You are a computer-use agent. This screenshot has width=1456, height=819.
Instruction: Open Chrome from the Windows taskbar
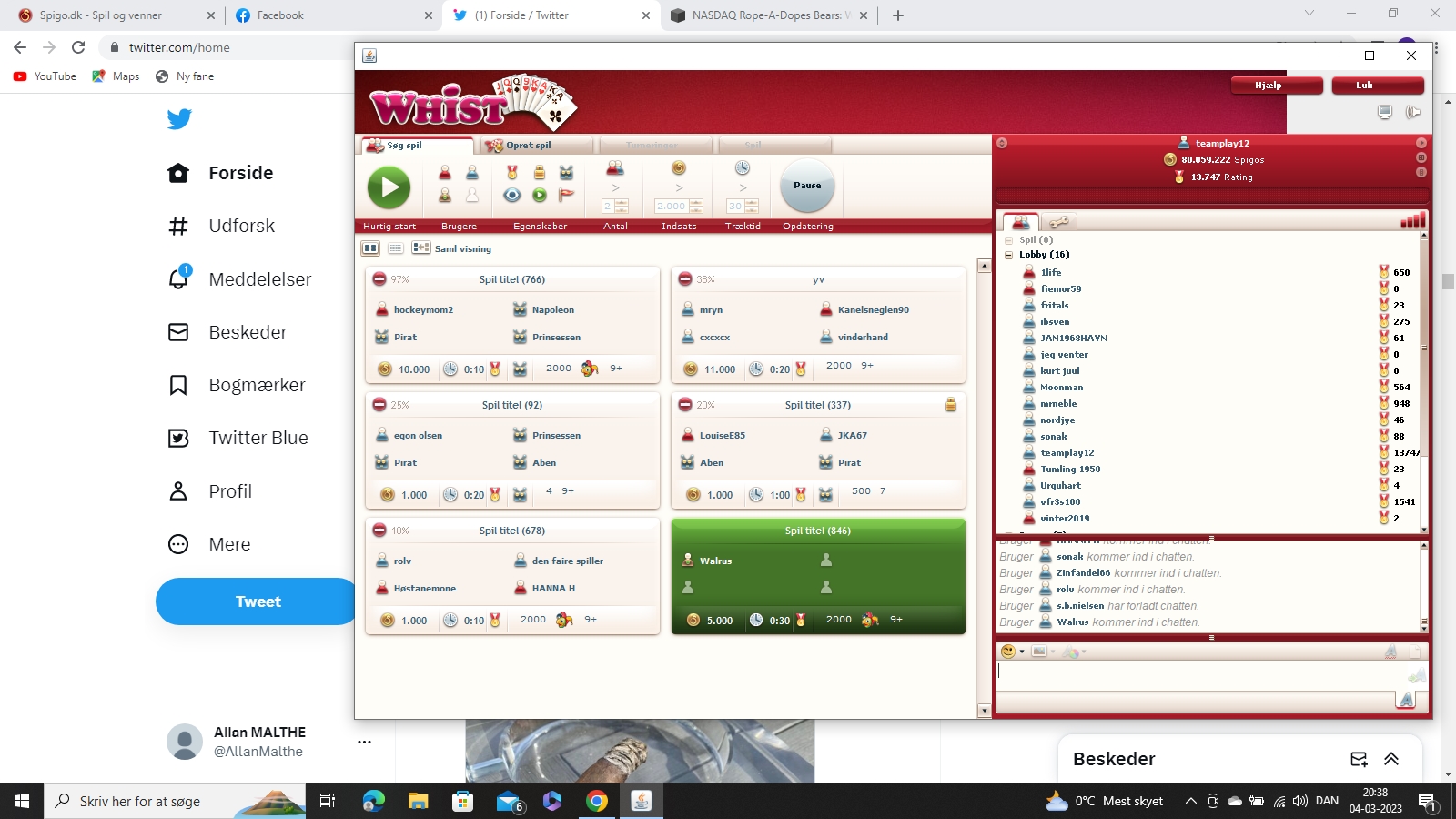point(597,801)
